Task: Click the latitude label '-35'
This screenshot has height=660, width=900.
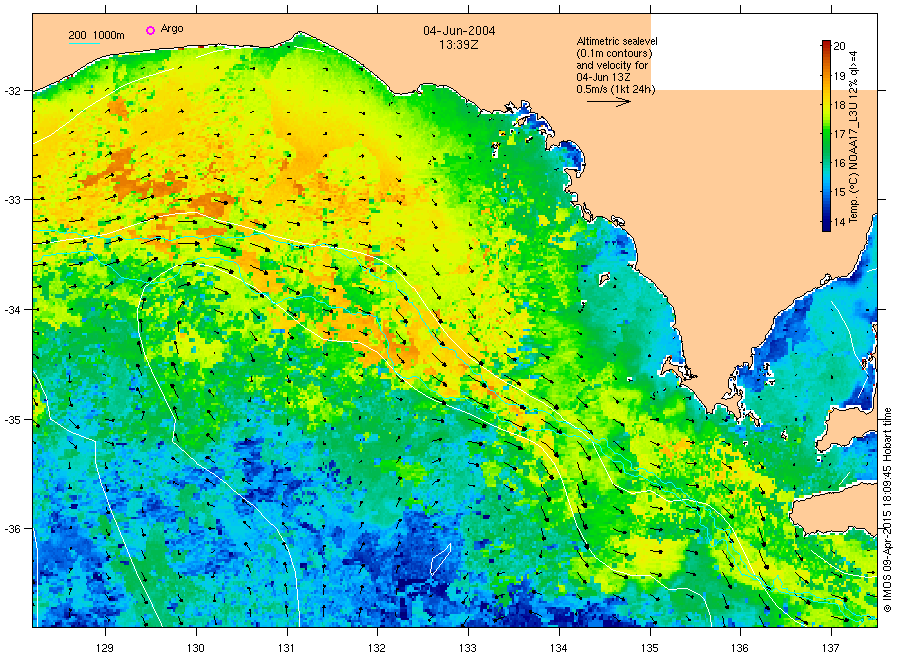Action: (13, 420)
